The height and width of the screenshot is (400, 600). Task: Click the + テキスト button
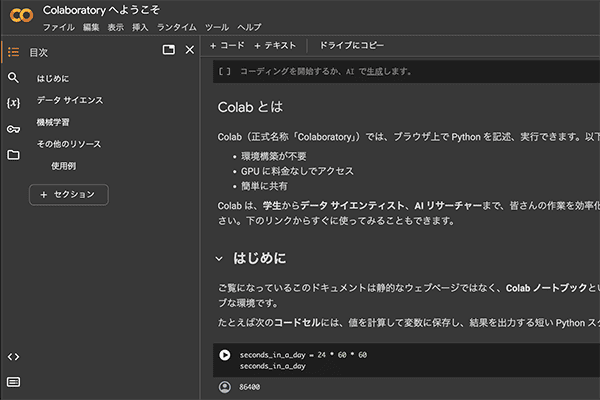coord(275,46)
